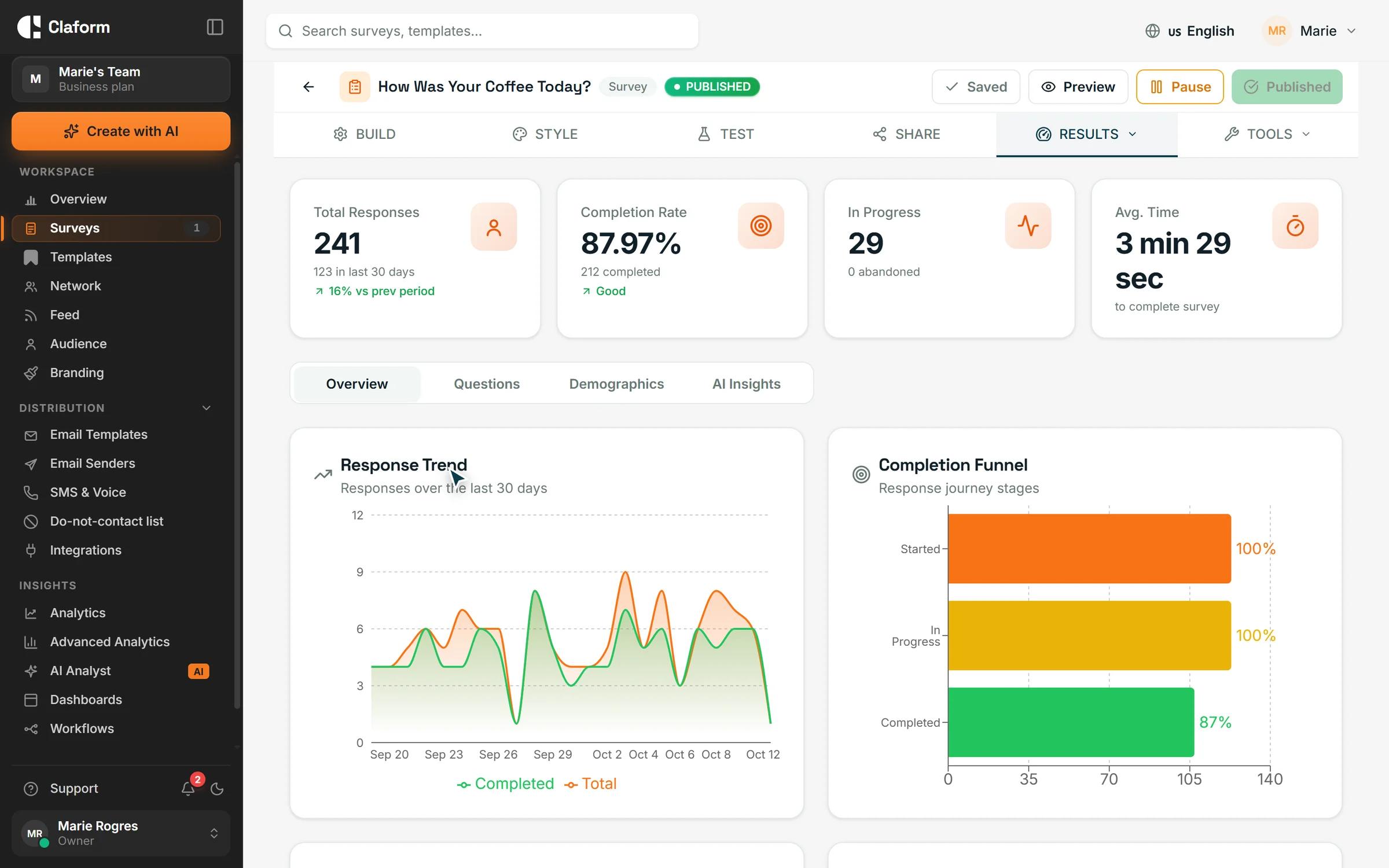The width and height of the screenshot is (1389, 868).
Task: Click the In Progress activity icon
Action: point(1028,226)
